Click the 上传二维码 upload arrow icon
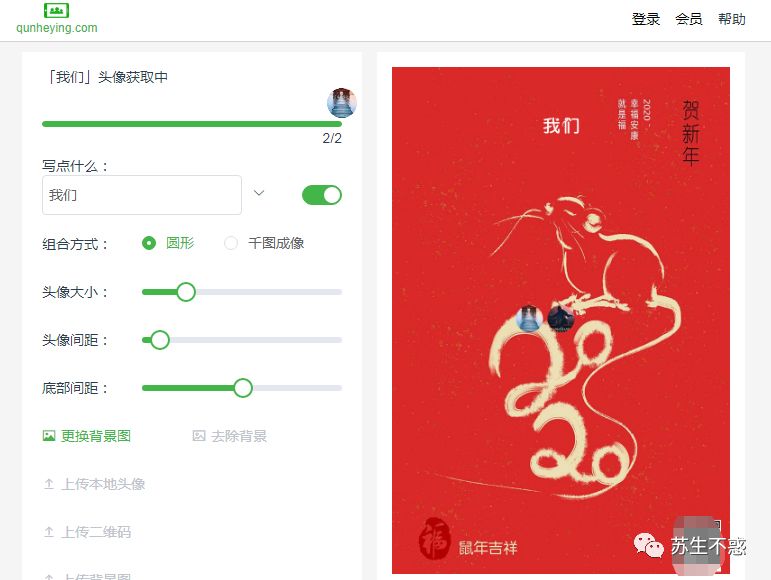Screen dimensions: 771x580 [x=49, y=532]
